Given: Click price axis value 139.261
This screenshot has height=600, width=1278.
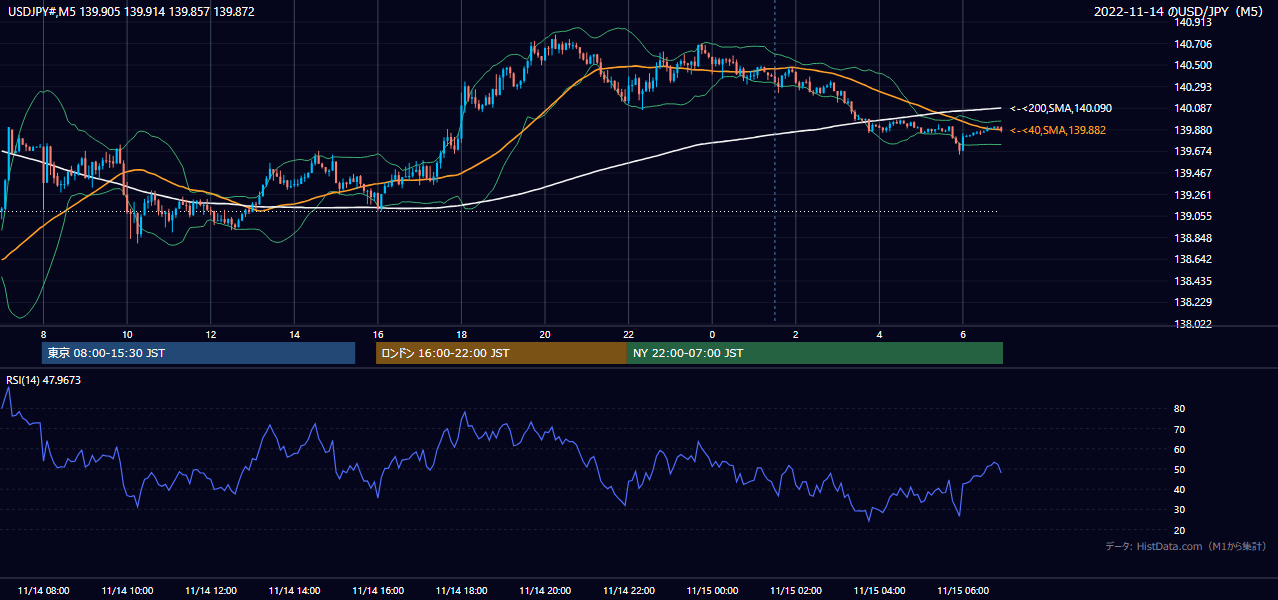Looking at the screenshot, I should pyautogui.click(x=1194, y=195).
